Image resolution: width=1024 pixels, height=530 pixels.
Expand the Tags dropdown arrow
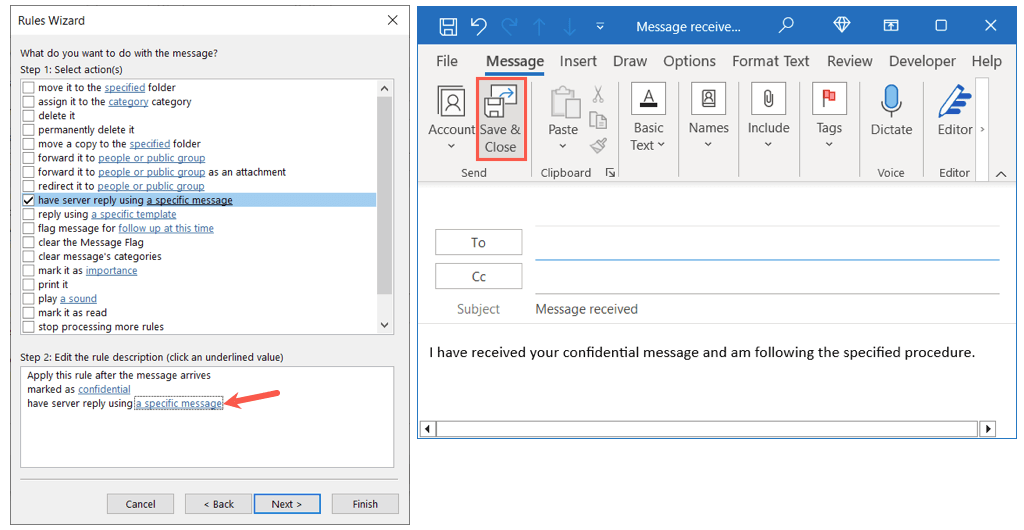coord(829,144)
